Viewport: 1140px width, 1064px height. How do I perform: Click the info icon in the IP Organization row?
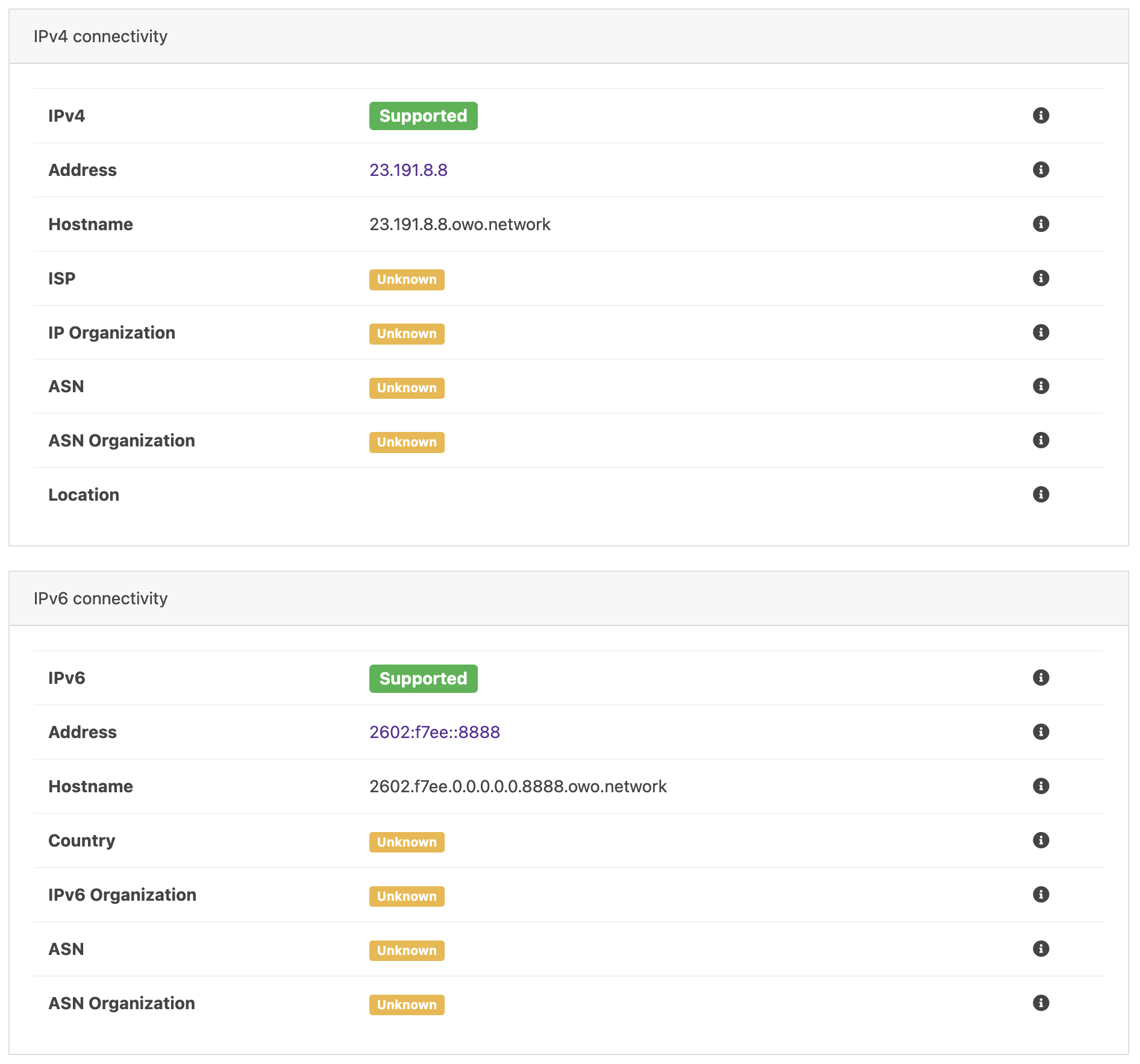tap(1041, 332)
